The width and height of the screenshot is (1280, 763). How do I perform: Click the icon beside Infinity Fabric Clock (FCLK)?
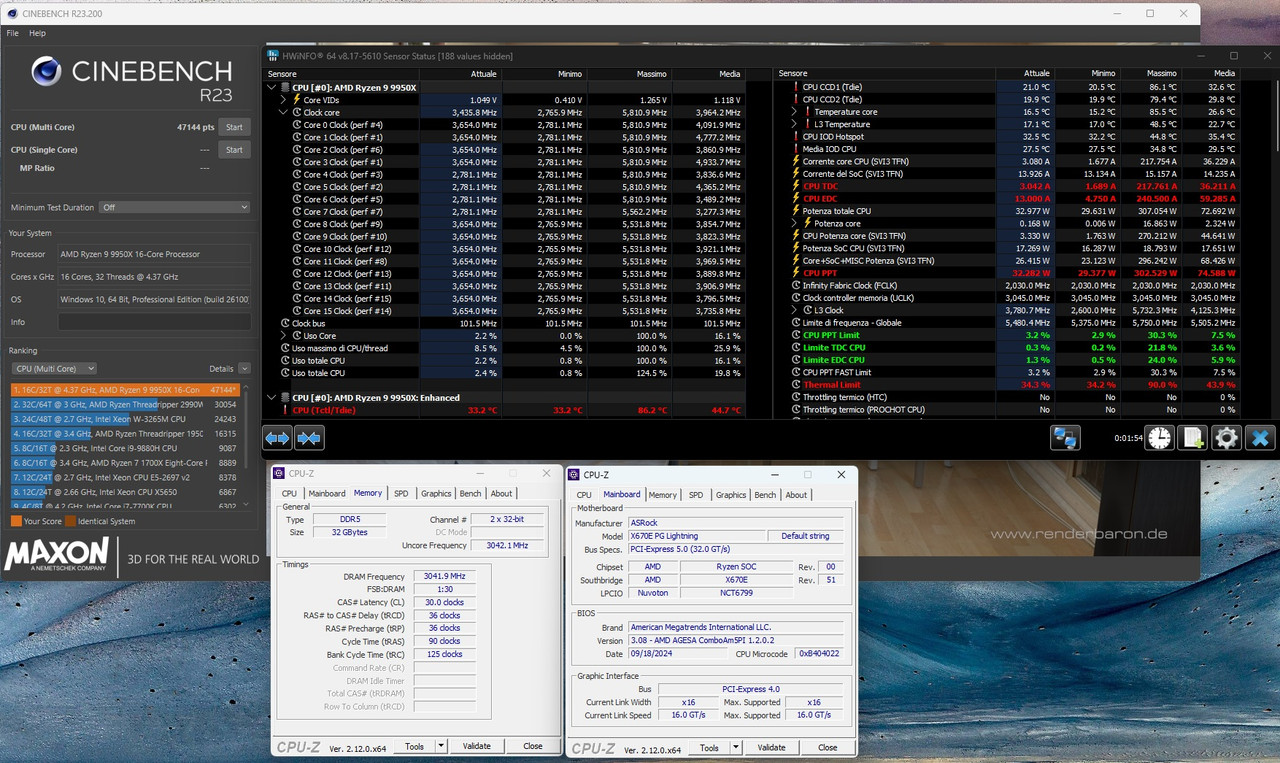tap(797, 286)
